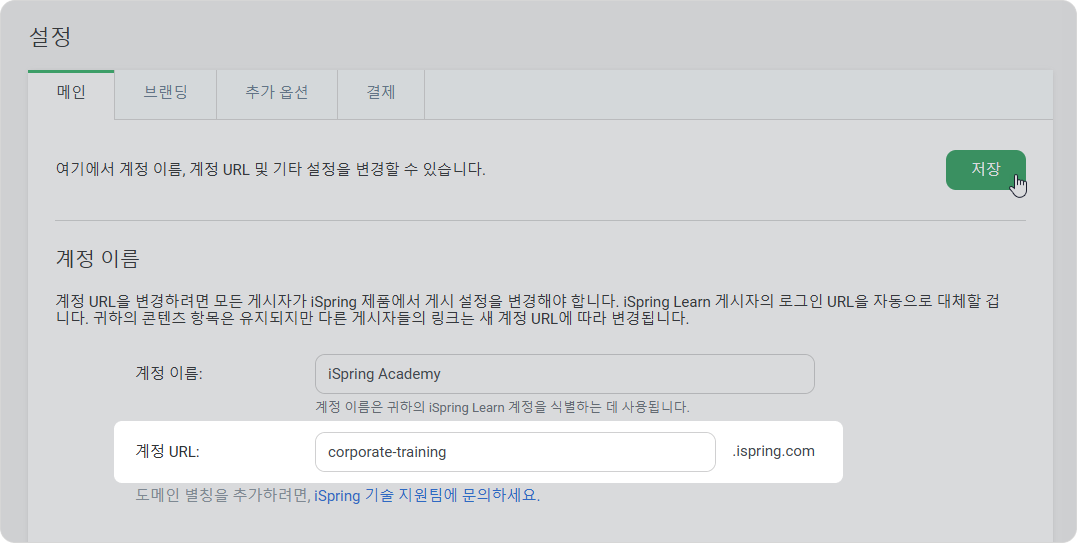Click the hint text under the 계정 이름 field
Viewport: 1077px width, 543px height.
[x=502, y=407]
